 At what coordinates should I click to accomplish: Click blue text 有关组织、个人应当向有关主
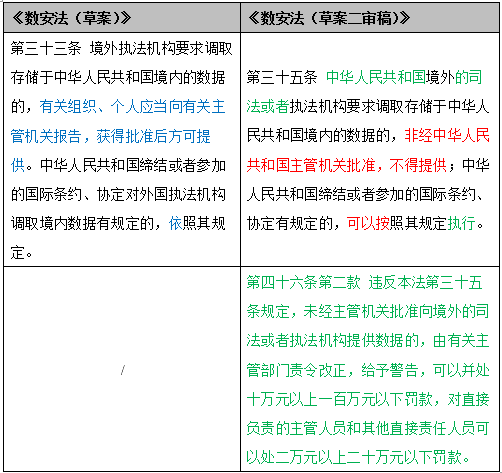132,107
